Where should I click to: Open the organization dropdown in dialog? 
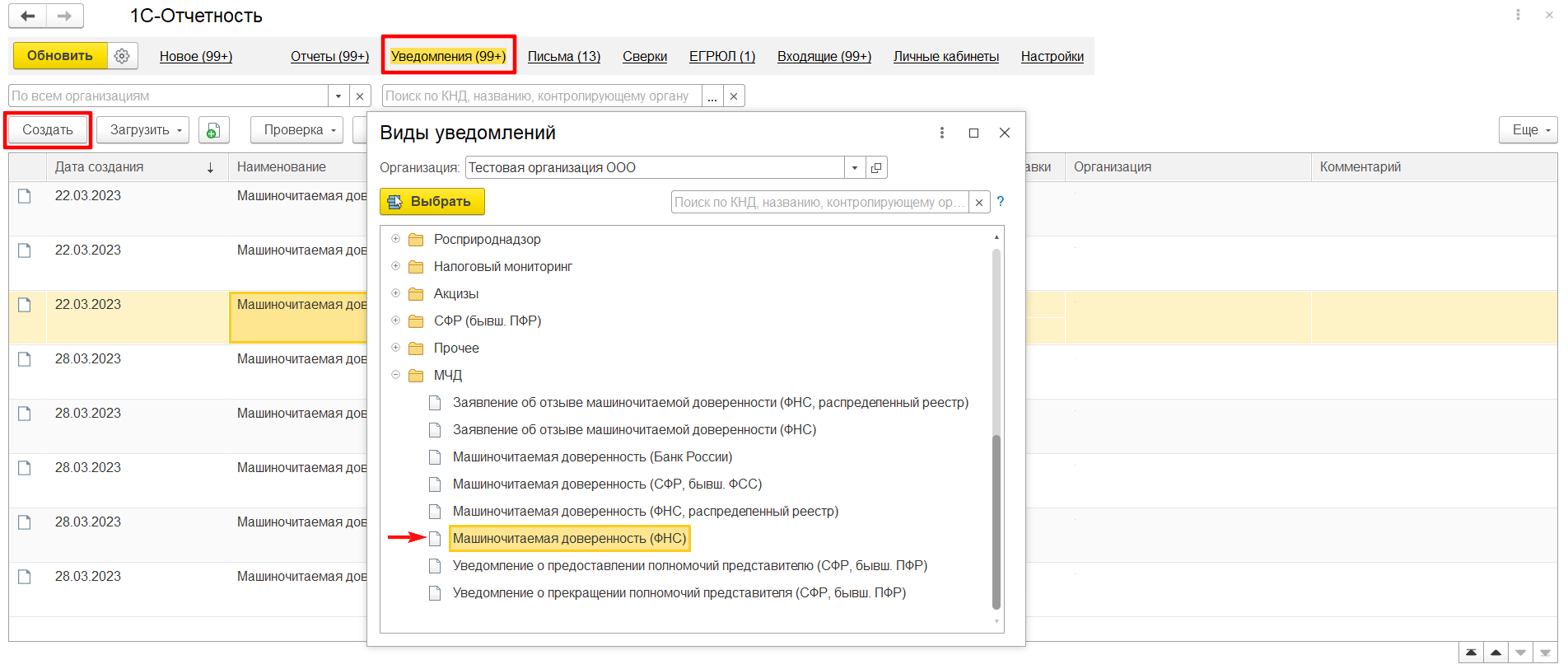[x=855, y=168]
